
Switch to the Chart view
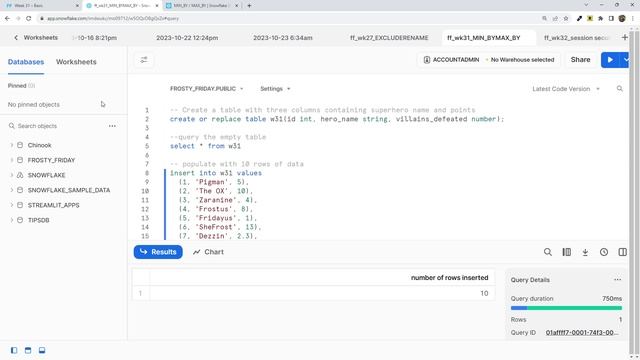coord(208,252)
